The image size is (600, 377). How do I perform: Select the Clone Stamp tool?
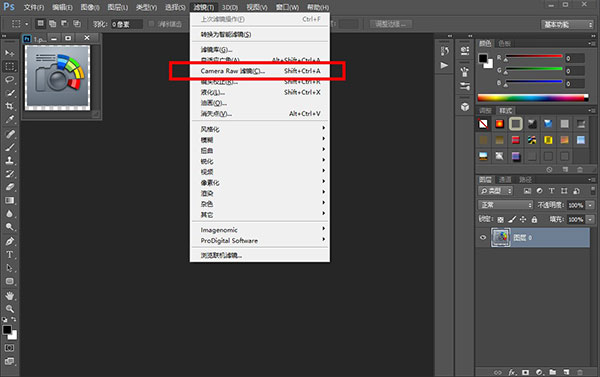click(10, 160)
